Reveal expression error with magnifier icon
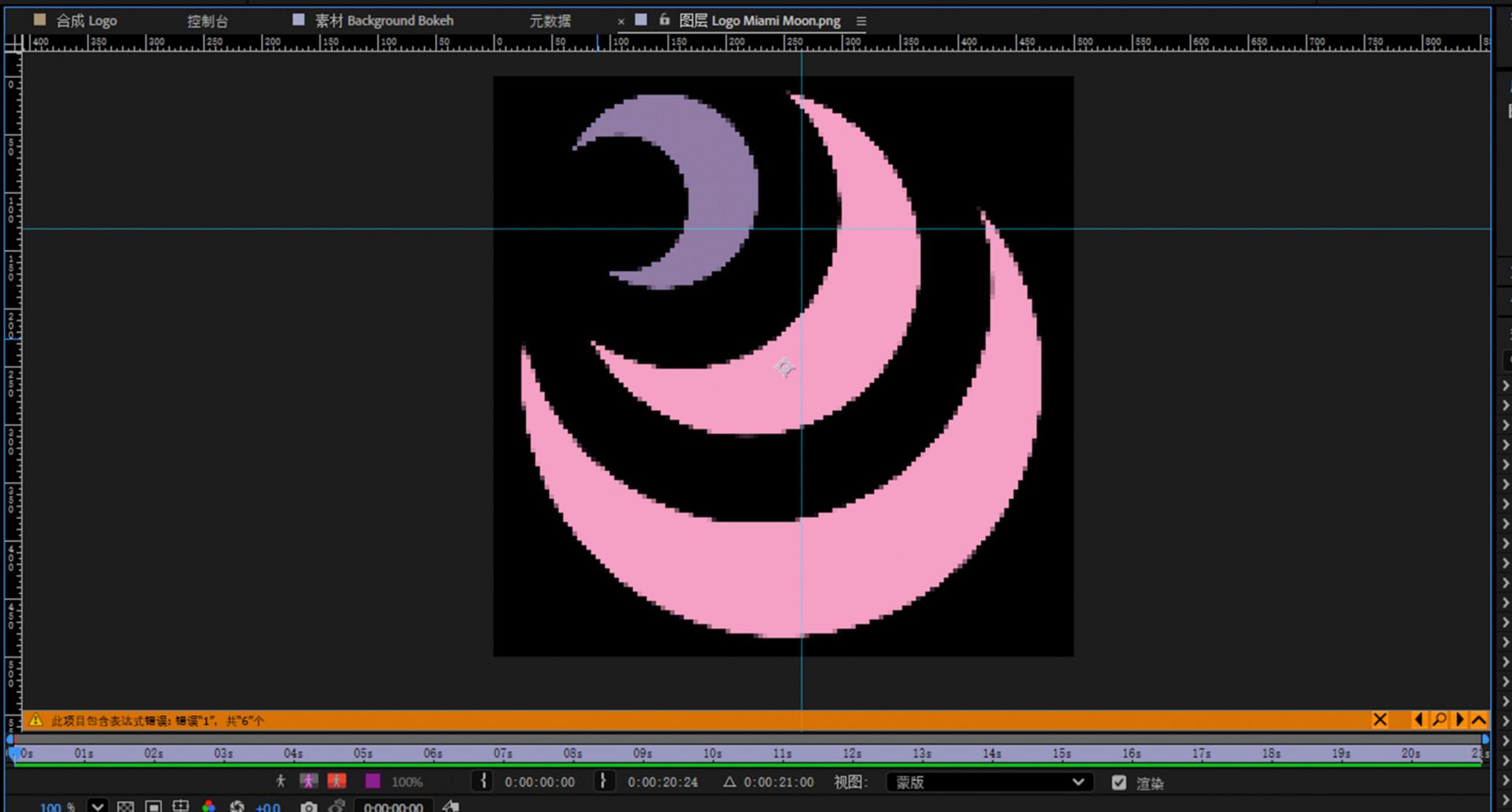Screen dimensions: 1512x812 tap(1439, 720)
